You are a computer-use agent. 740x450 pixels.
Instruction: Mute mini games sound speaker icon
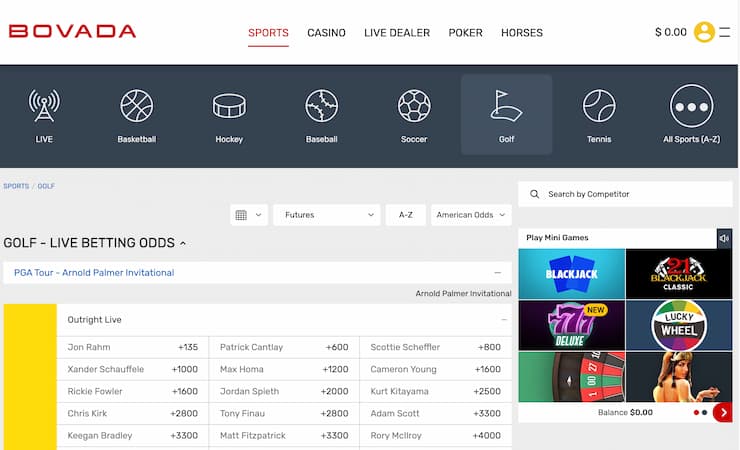click(724, 238)
